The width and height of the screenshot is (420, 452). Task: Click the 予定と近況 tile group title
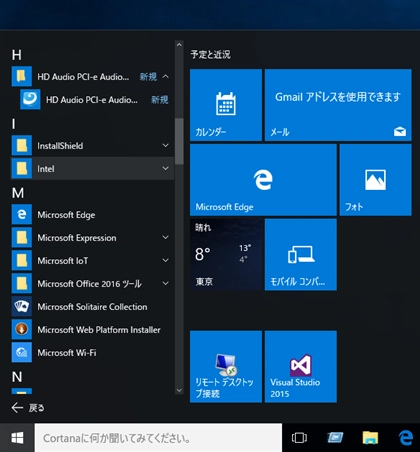pos(210,54)
